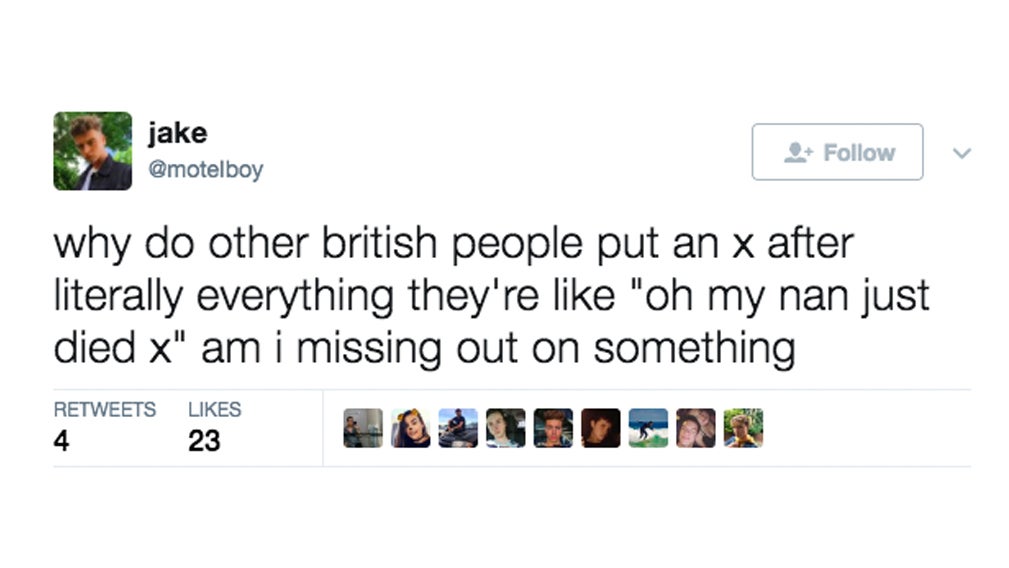Click second liker avatar with dog-ear filter

tap(410, 428)
